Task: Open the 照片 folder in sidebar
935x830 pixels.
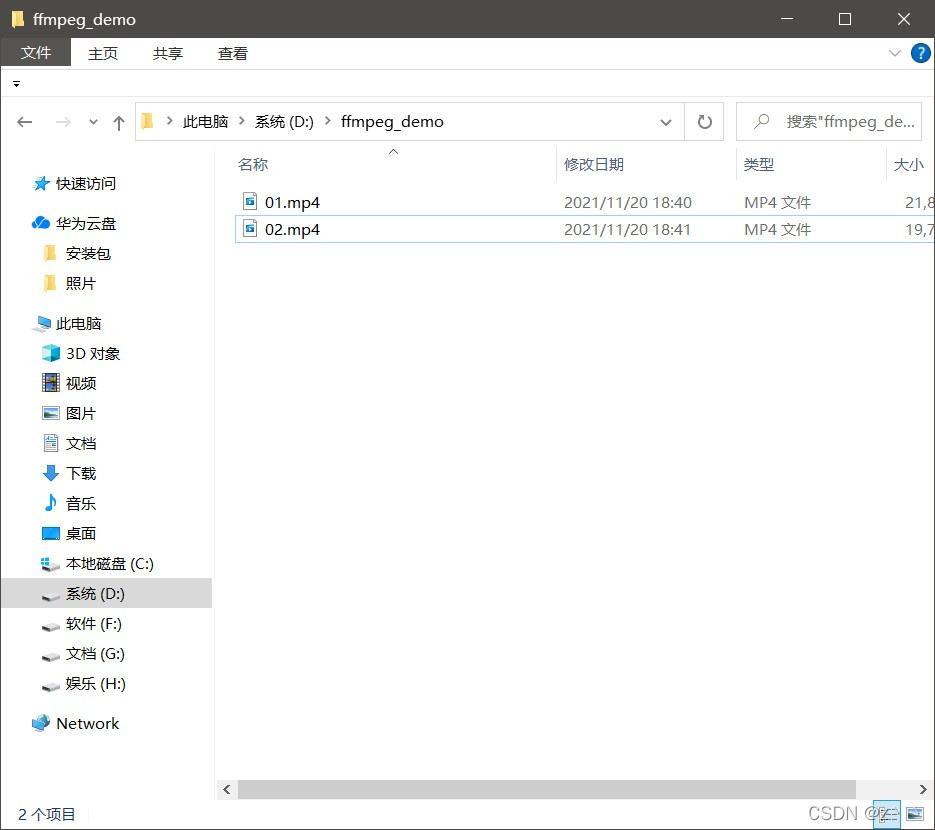Action: click(x=81, y=283)
